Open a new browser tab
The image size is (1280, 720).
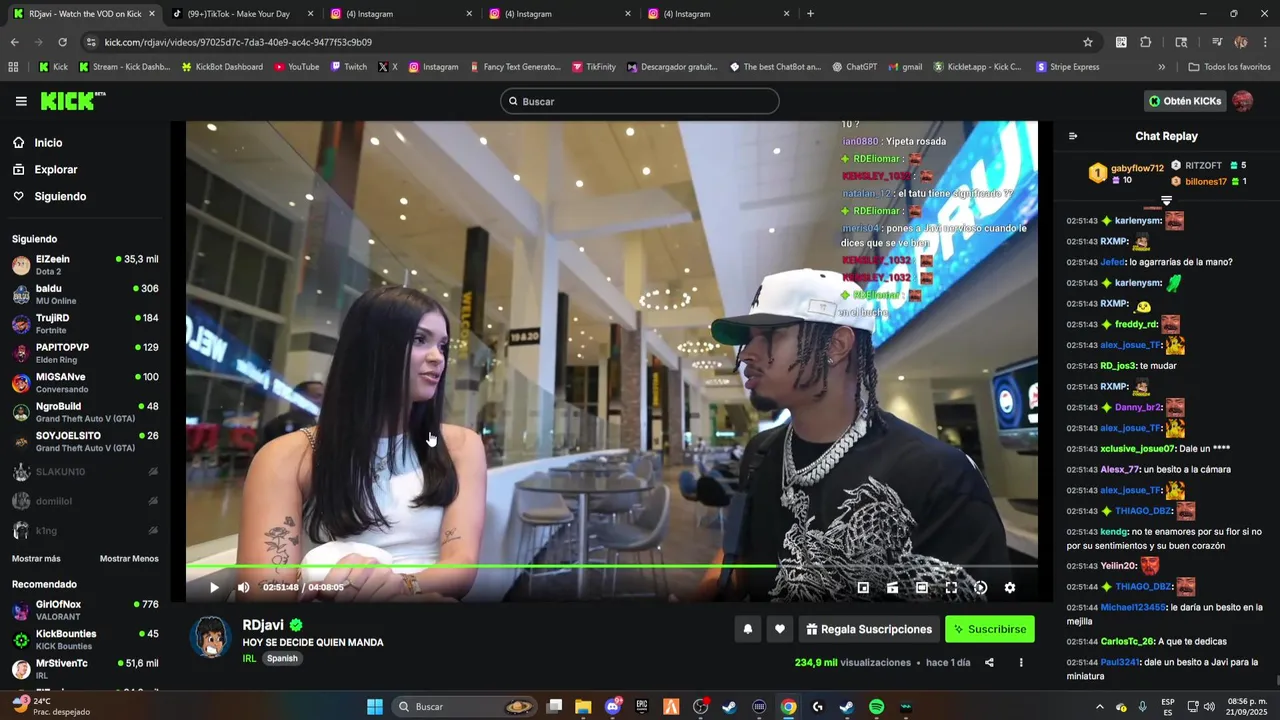pyautogui.click(x=810, y=14)
